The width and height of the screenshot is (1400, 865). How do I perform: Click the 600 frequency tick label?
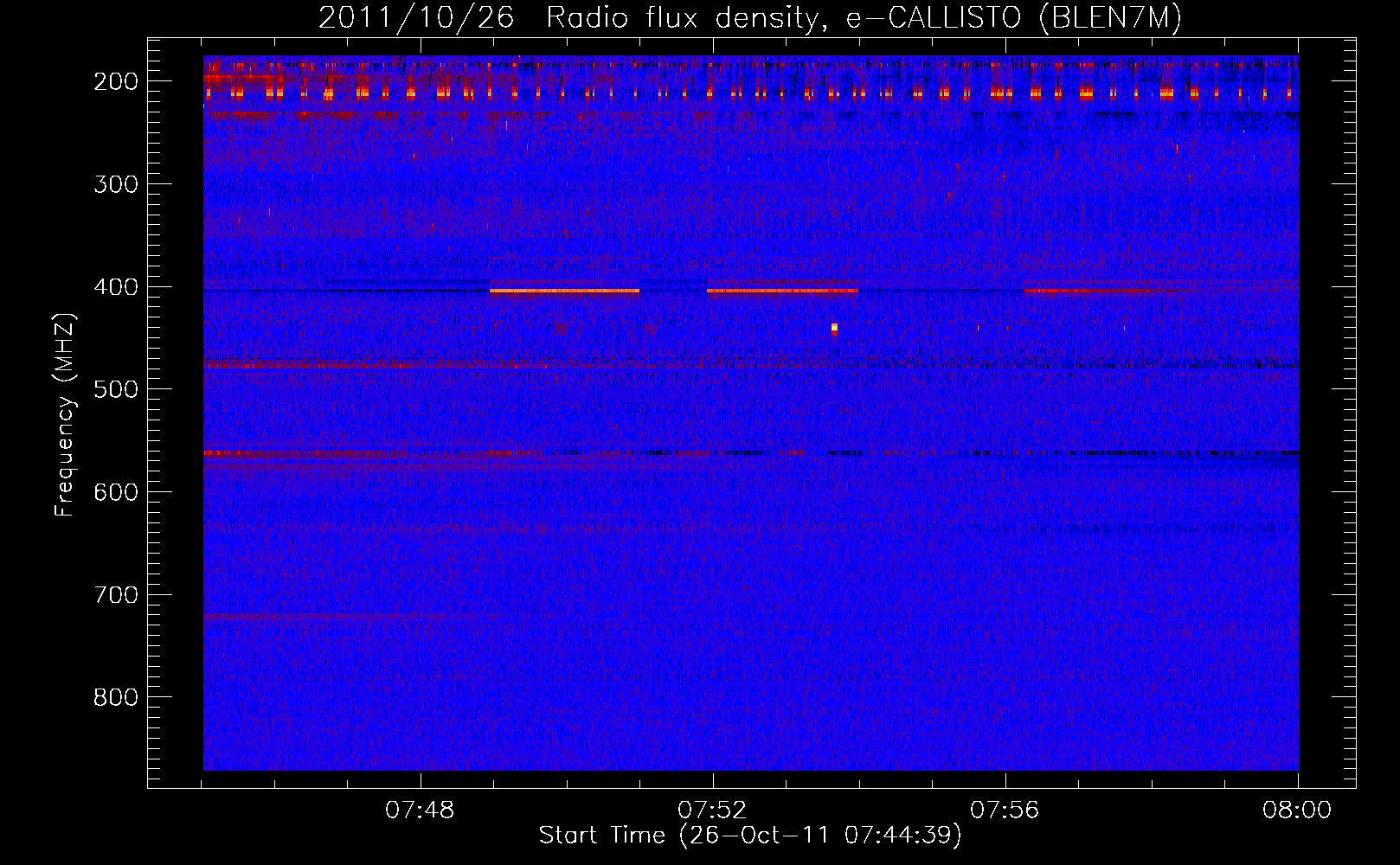116,492
